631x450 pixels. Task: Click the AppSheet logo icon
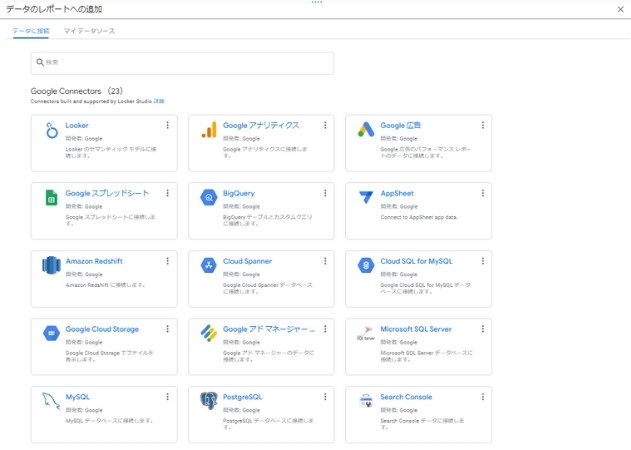click(x=366, y=196)
